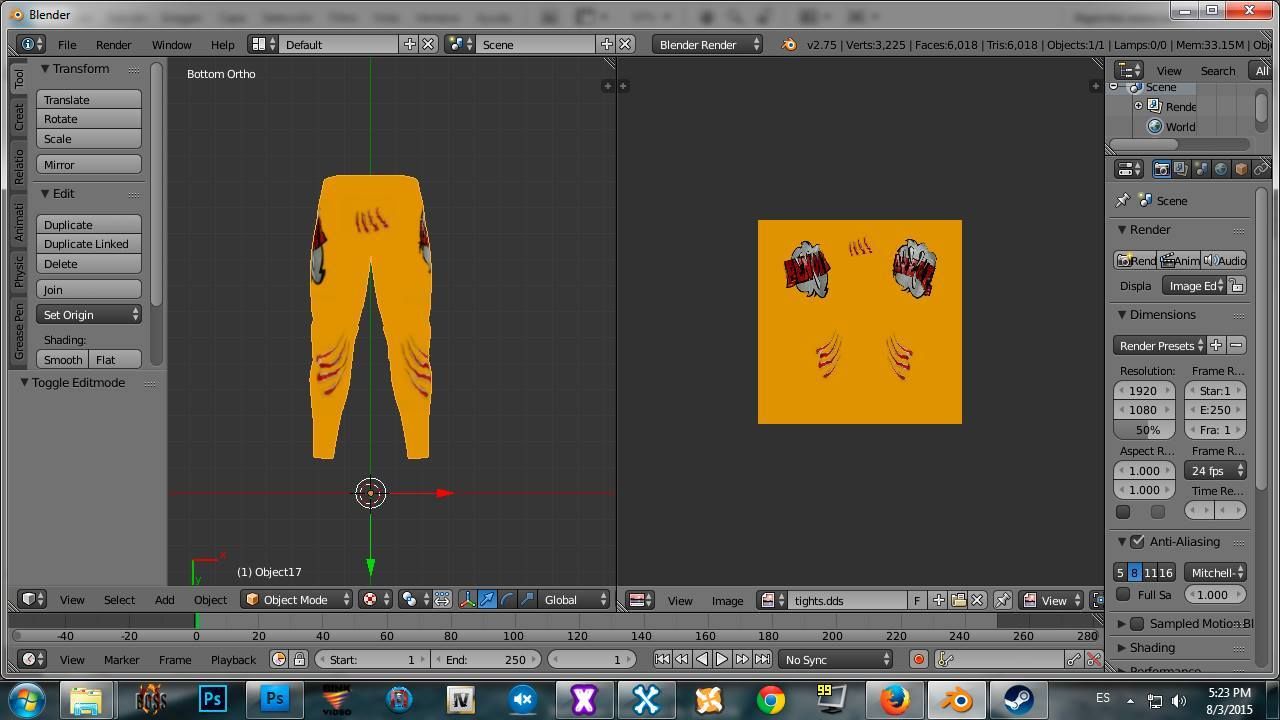1280x720 pixels.
Task: Toggle the Border checkbox under Aspect Ratio
Action: pos(1123,512)
